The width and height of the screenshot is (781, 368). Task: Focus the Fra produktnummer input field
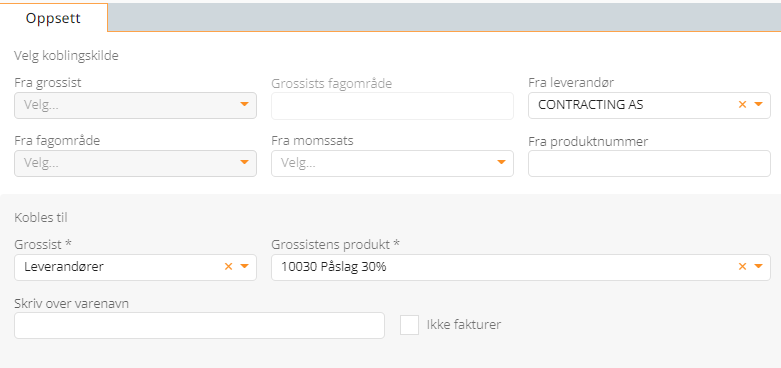pyautogui.click(x=650, y=163)
